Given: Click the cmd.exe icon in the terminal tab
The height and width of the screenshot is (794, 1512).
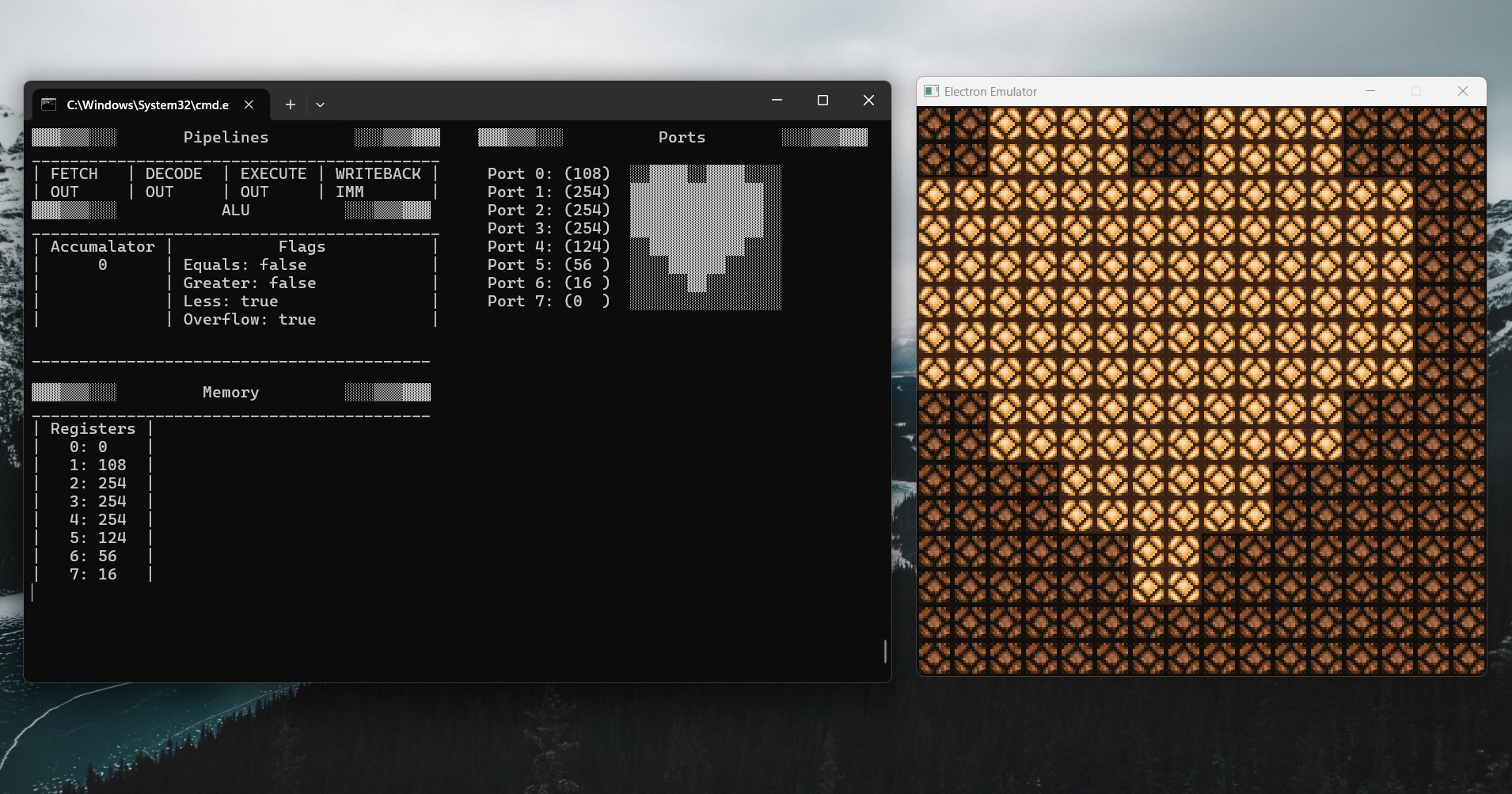Looking at the screenshot, I should (x=50, y=104).
